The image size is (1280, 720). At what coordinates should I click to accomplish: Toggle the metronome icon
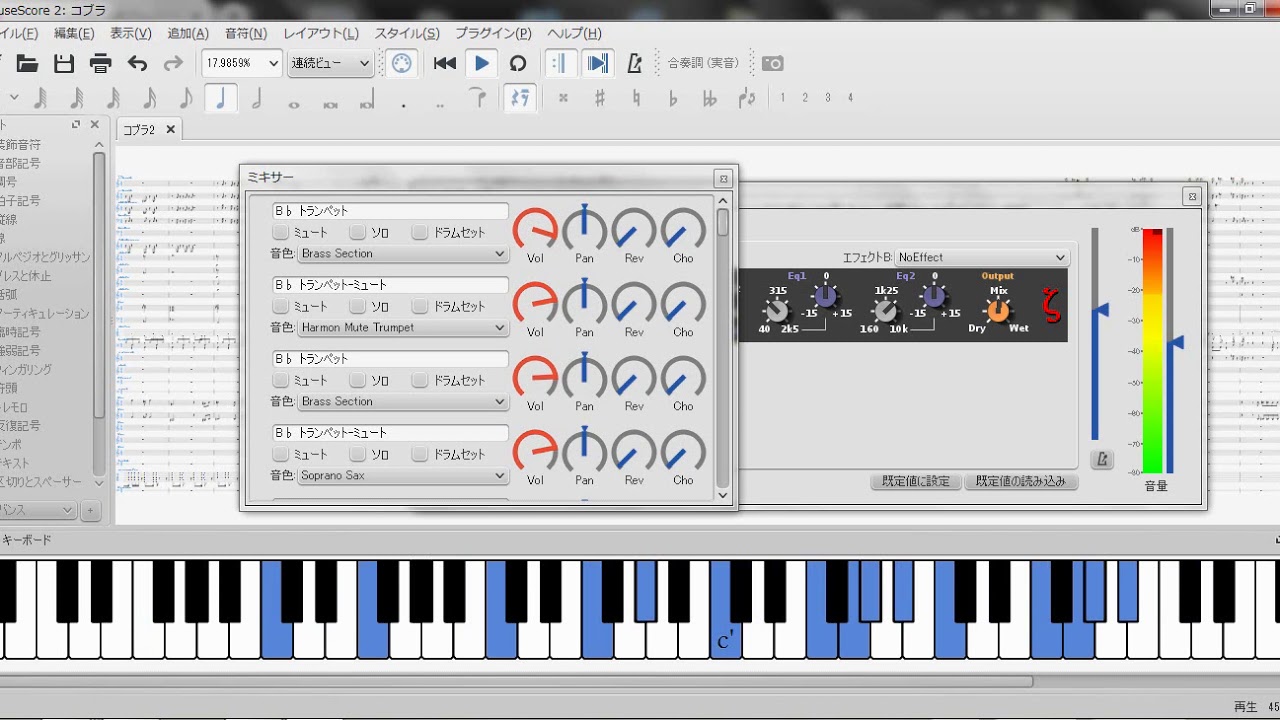click(x=634, y=64)
